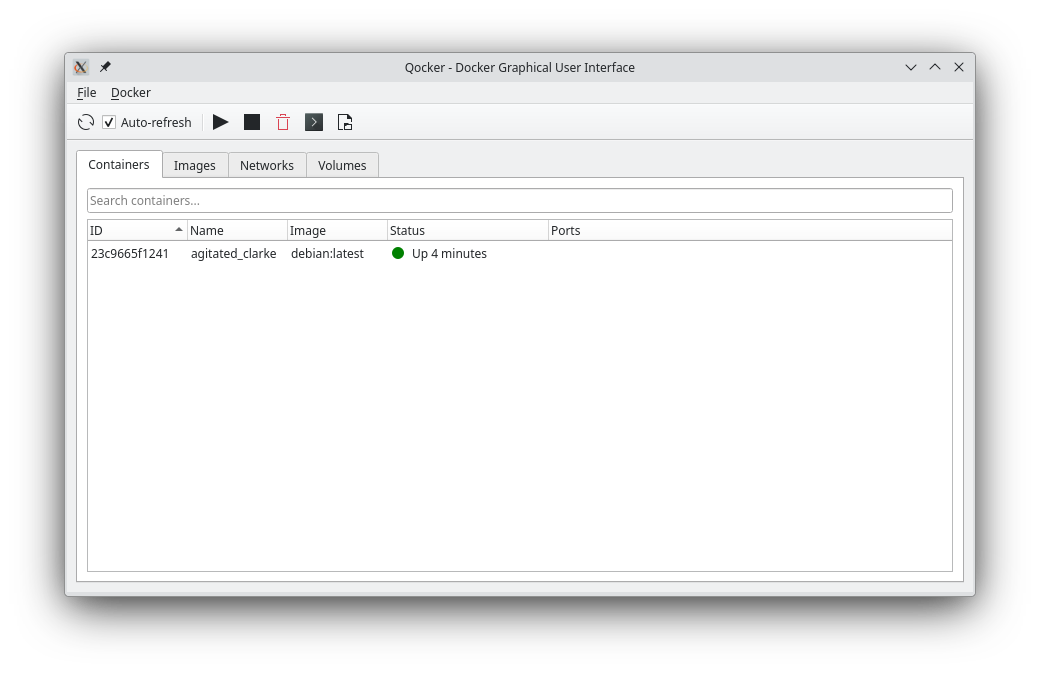Maximize the Qocker window
Viewport: 1040px width, 673px height.
pos(935,67)
